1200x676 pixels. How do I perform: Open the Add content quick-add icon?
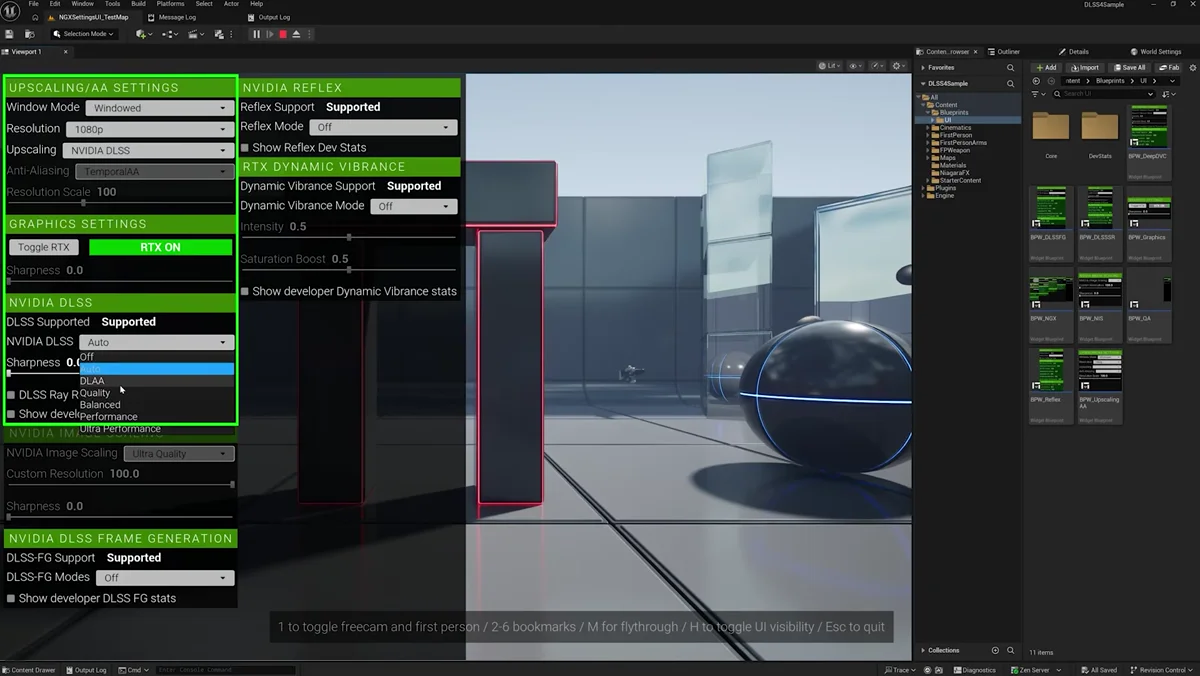(144, 34)
